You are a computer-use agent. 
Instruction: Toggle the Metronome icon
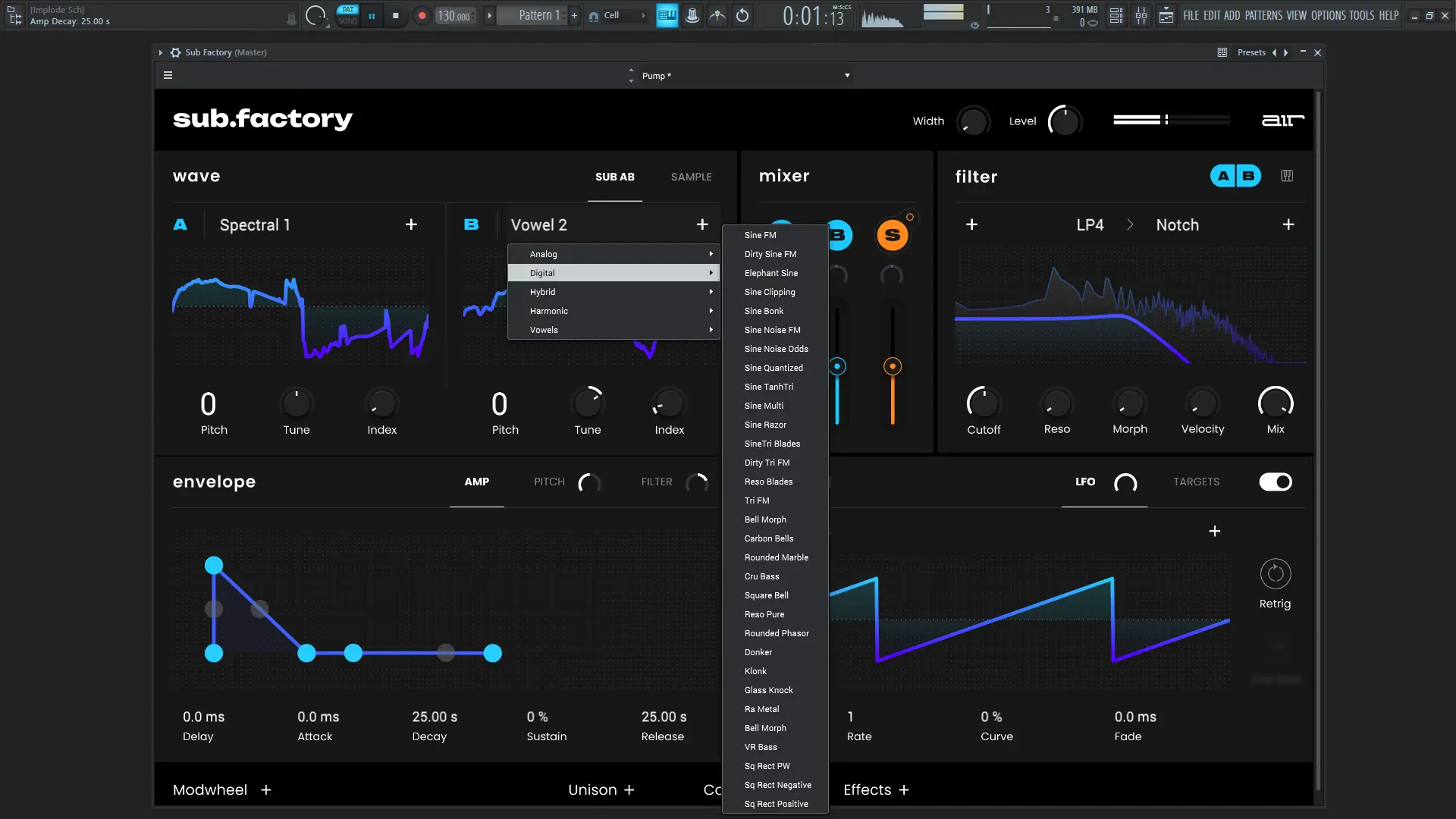(x=692, y=15)
